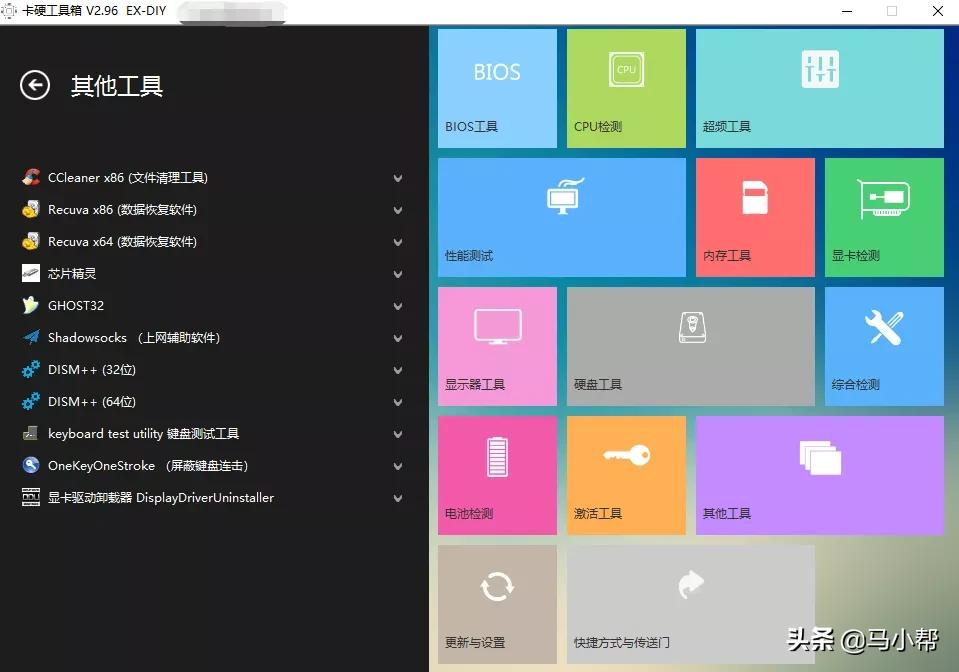This screenshot has height=672, width=959.
Task: Select 显卡检测 (graphics card detection)
Action: [x=883, y=216]
